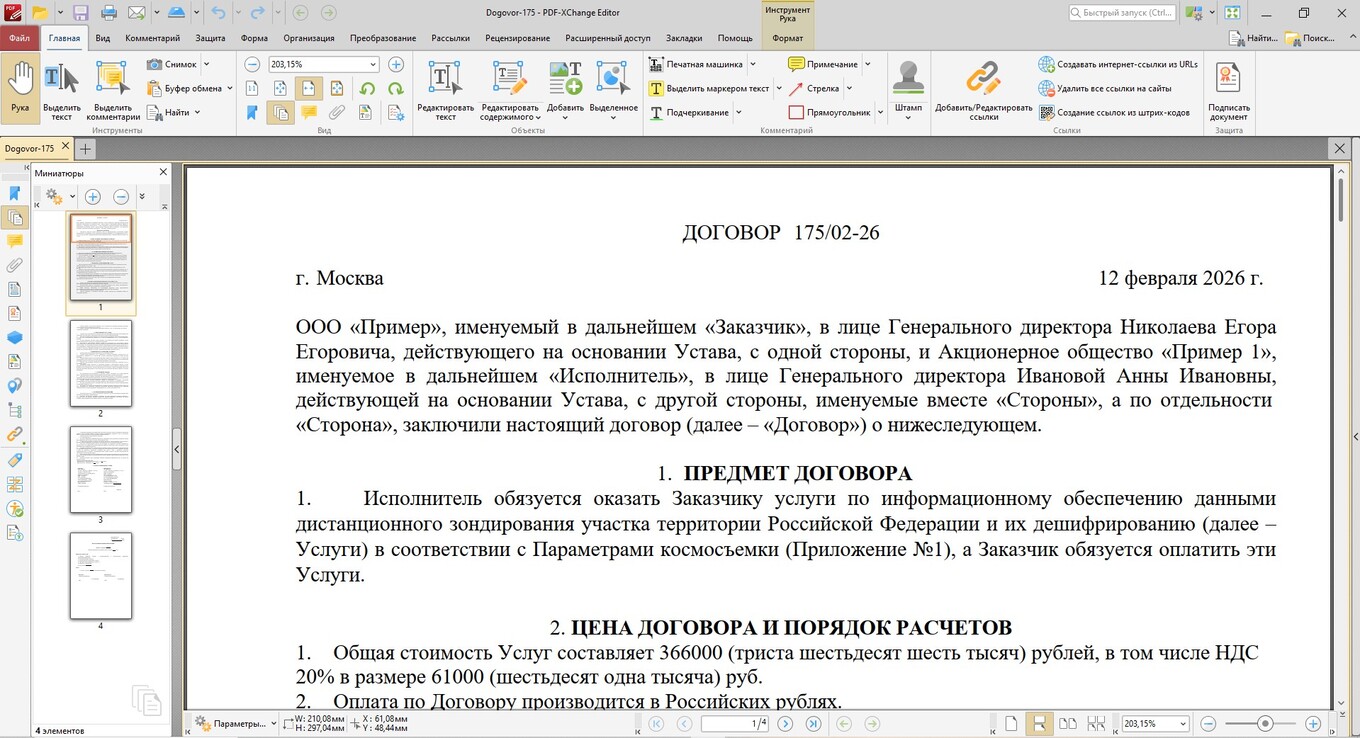Screen dimensions: 1360x738
Task: Toggle Actual Size view mode
Action: [x=252, y=89]
